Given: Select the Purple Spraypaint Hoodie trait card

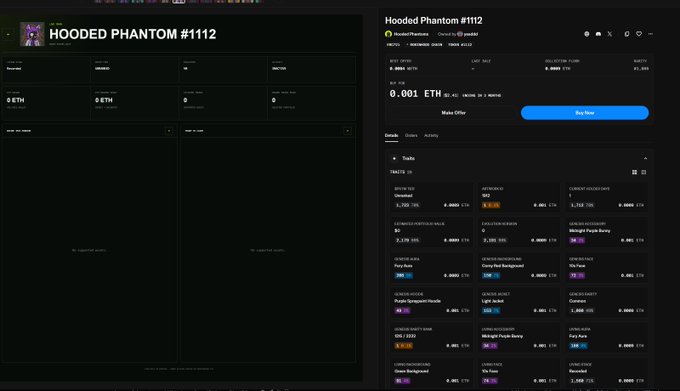Looking at the screenshot, I should [x=432, y=303].
